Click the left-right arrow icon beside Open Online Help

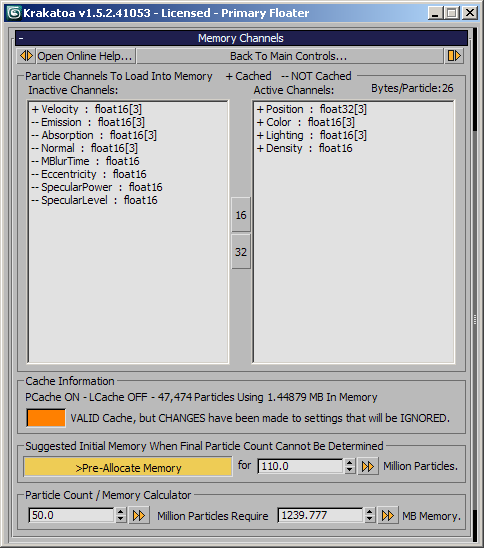point(26,56)
